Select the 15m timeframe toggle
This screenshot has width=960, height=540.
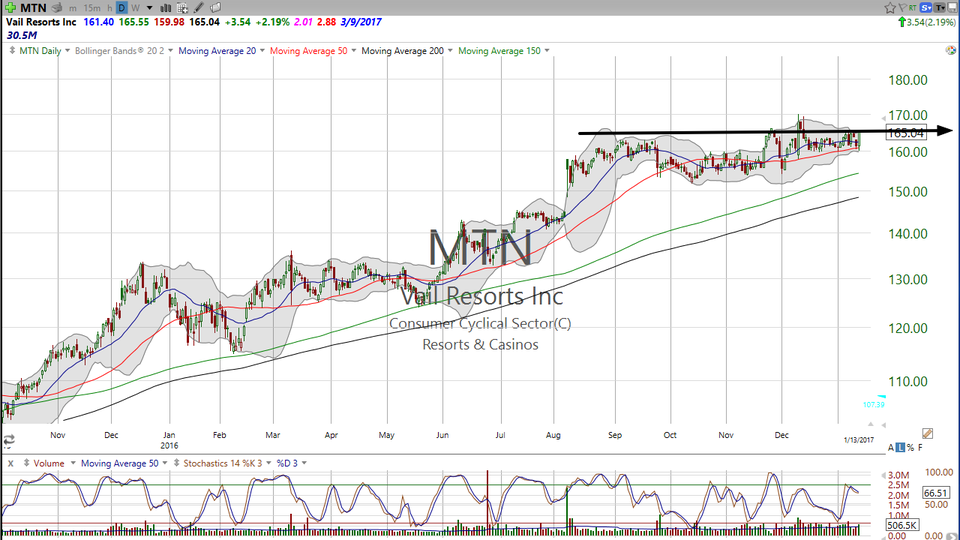tap(92, 8)
